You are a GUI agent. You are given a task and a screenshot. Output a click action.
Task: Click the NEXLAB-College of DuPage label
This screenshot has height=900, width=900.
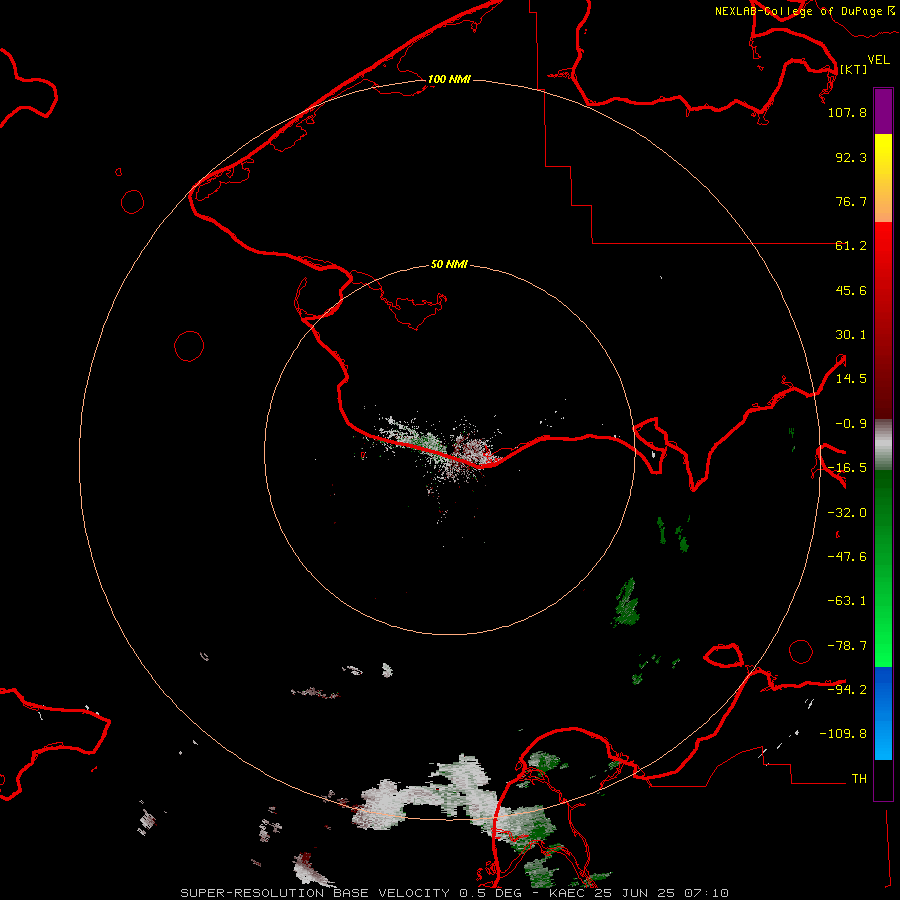tap(805, 11)
